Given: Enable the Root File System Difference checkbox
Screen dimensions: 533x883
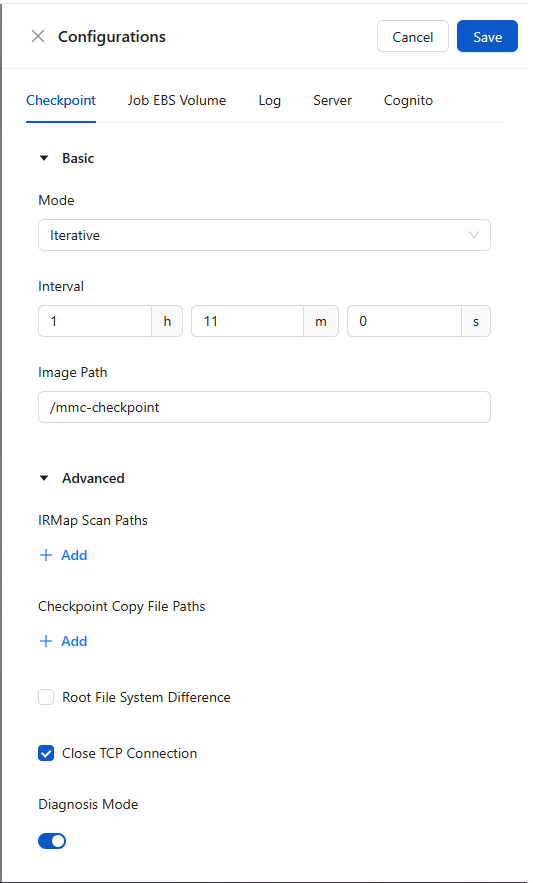Looking at the screenshot, I should 46,697.
